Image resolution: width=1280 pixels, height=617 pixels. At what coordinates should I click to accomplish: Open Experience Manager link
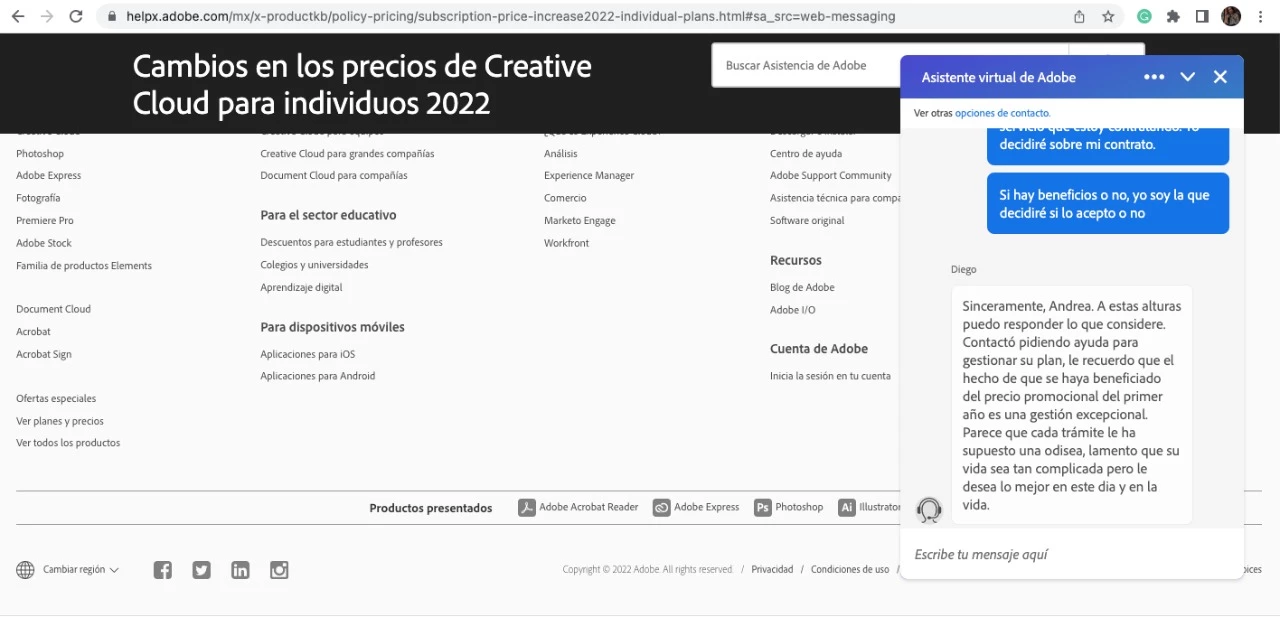(x=589, y=175)
